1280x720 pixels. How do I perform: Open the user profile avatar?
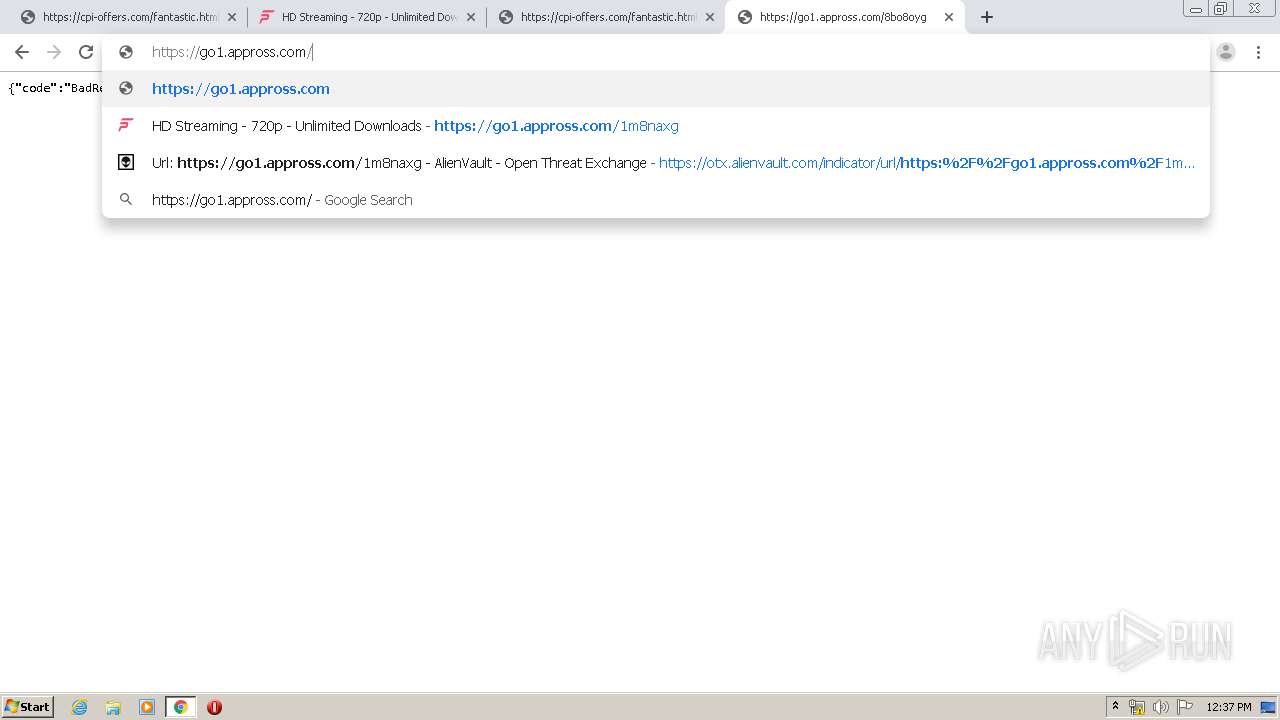tap(1226, 52)
